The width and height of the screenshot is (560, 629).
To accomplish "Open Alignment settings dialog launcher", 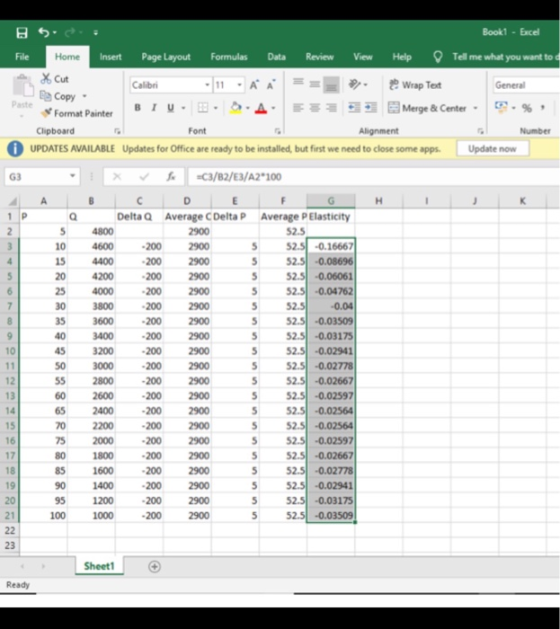I will [x=480, y=131].
